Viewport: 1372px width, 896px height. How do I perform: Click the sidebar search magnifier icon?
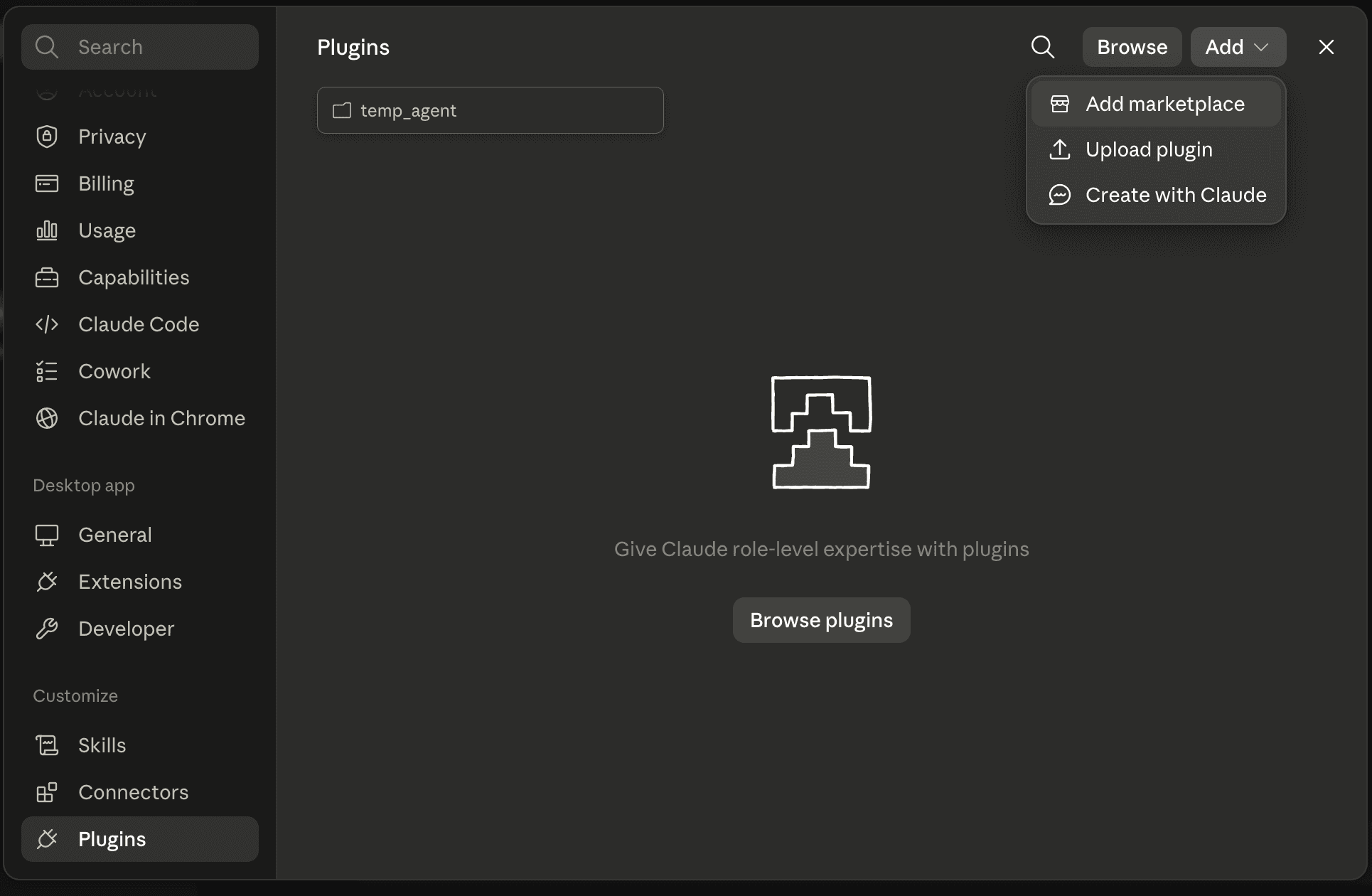[47, 47]
